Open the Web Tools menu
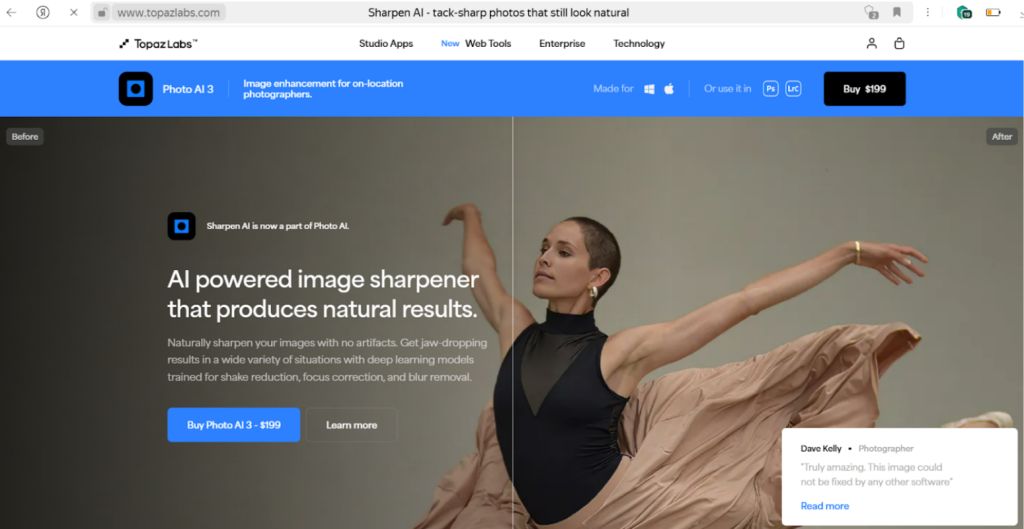 coord(488,44)
